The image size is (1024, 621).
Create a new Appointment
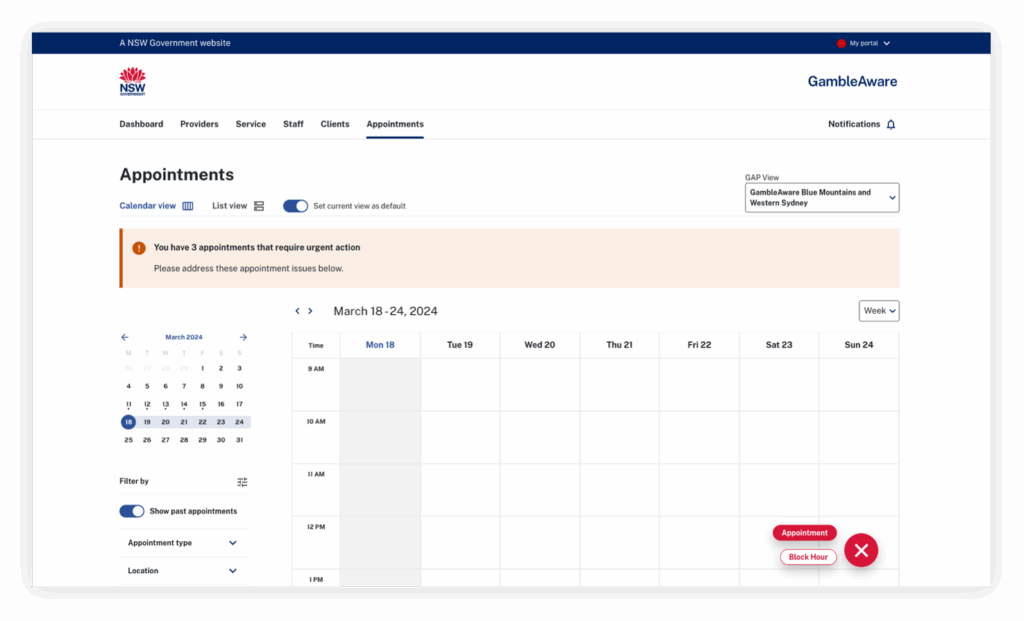(804, 532)
